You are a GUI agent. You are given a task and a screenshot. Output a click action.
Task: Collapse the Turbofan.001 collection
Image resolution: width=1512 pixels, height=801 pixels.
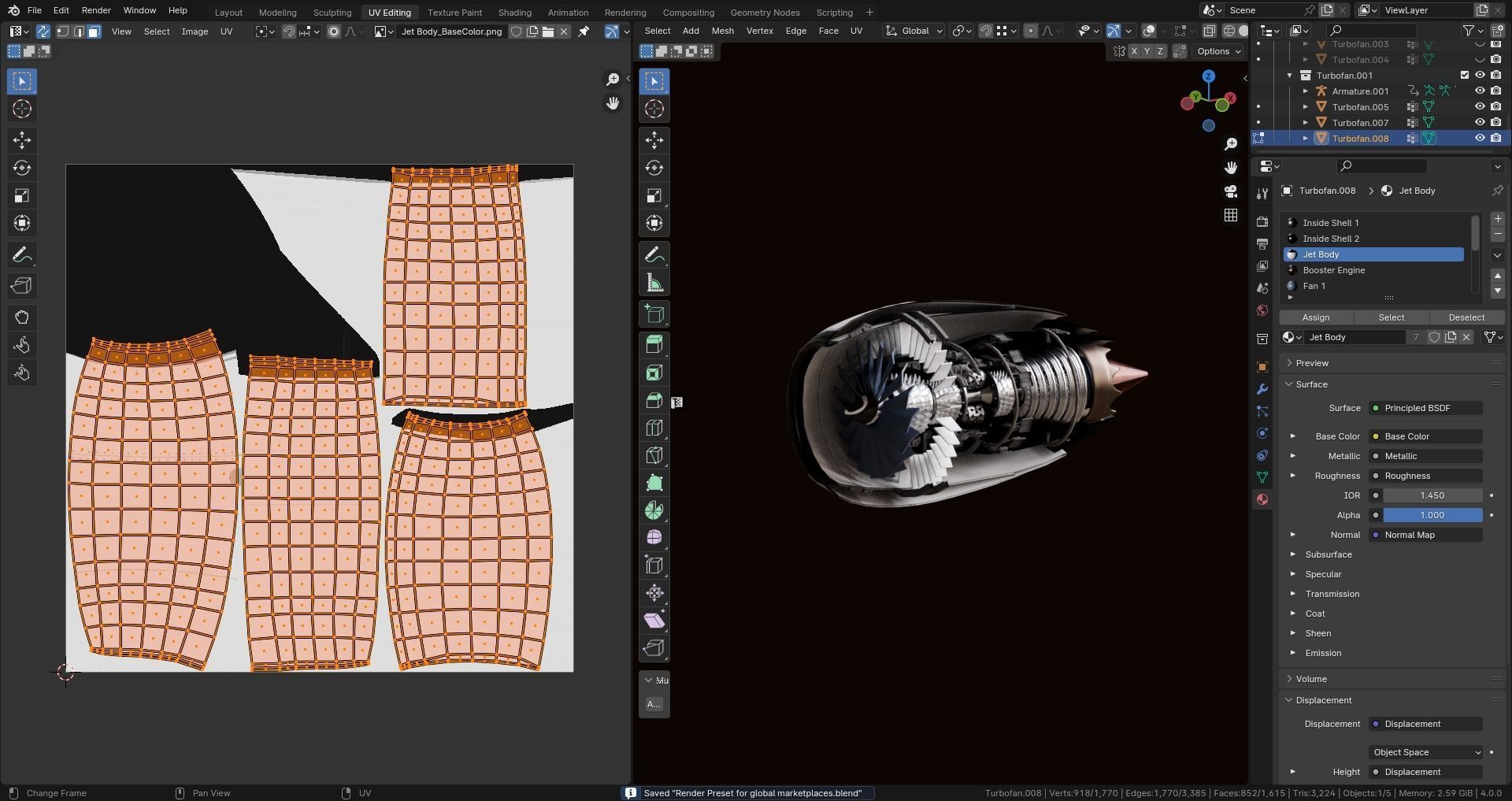[x=1290, y=76]
